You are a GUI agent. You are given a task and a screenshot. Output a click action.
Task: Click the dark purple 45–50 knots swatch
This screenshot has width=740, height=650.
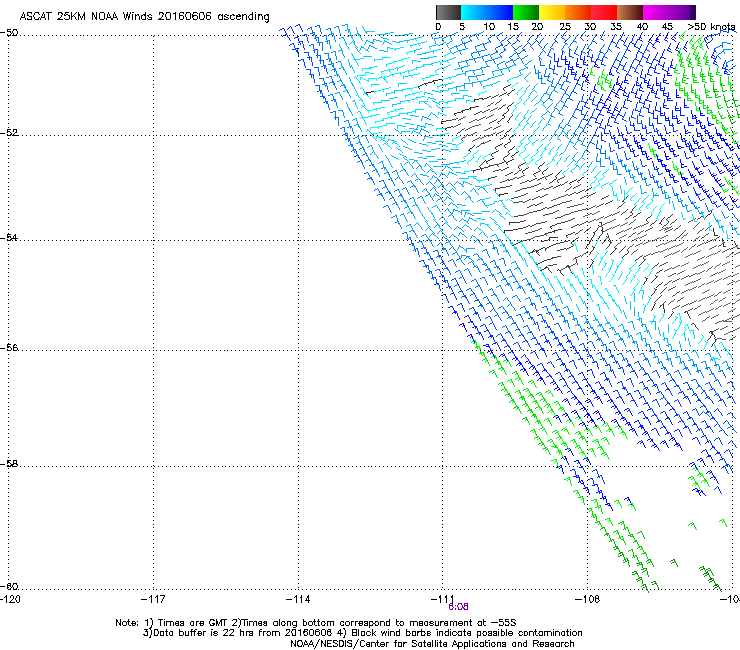tap(682, 12)
